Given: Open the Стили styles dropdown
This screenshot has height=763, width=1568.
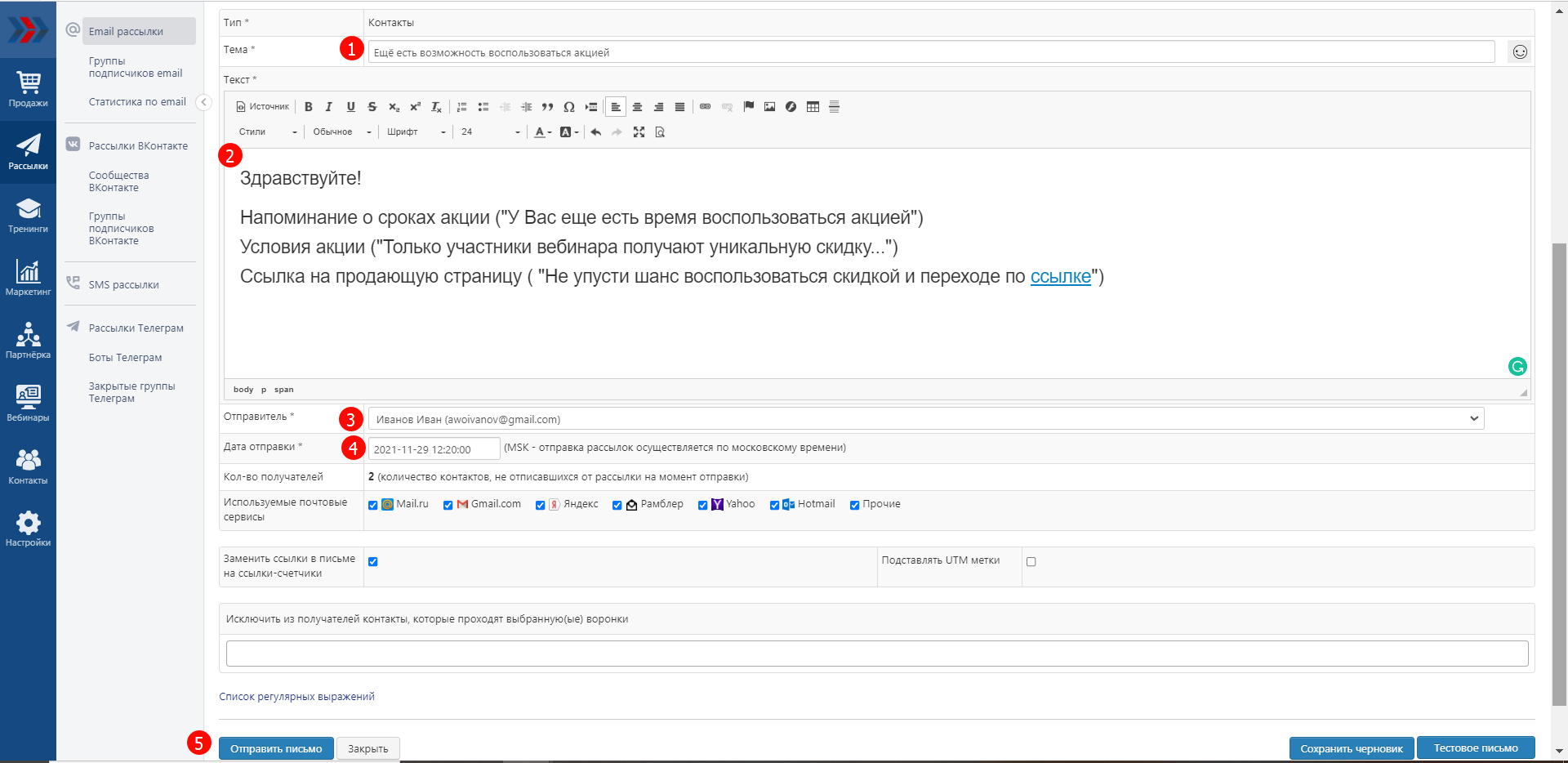Looking at the screenshot, I should click(x=267, y=132).
